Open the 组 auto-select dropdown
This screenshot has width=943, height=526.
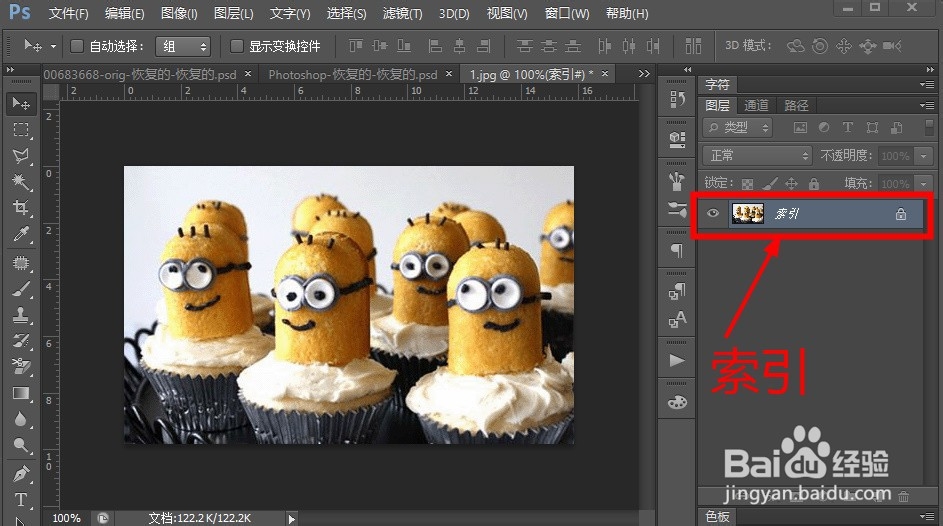tap(183, 46)
